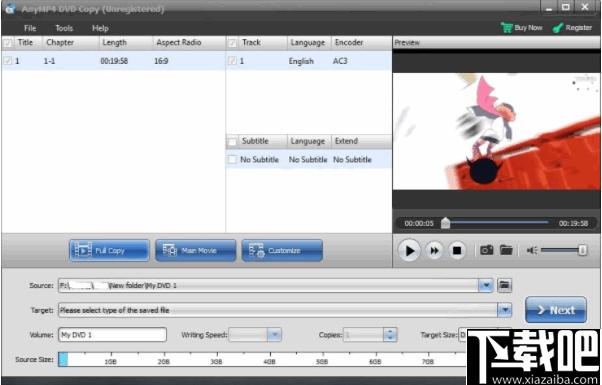Click the Chapter column header

click(60, 43)
